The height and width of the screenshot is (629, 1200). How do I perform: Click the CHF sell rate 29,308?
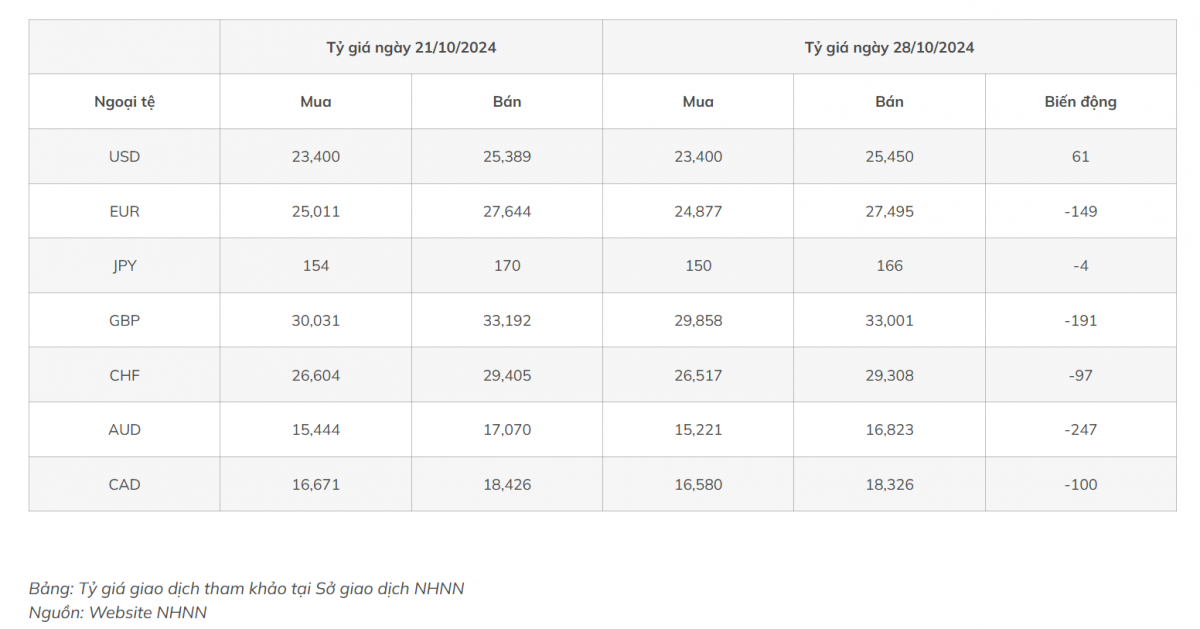889,375
